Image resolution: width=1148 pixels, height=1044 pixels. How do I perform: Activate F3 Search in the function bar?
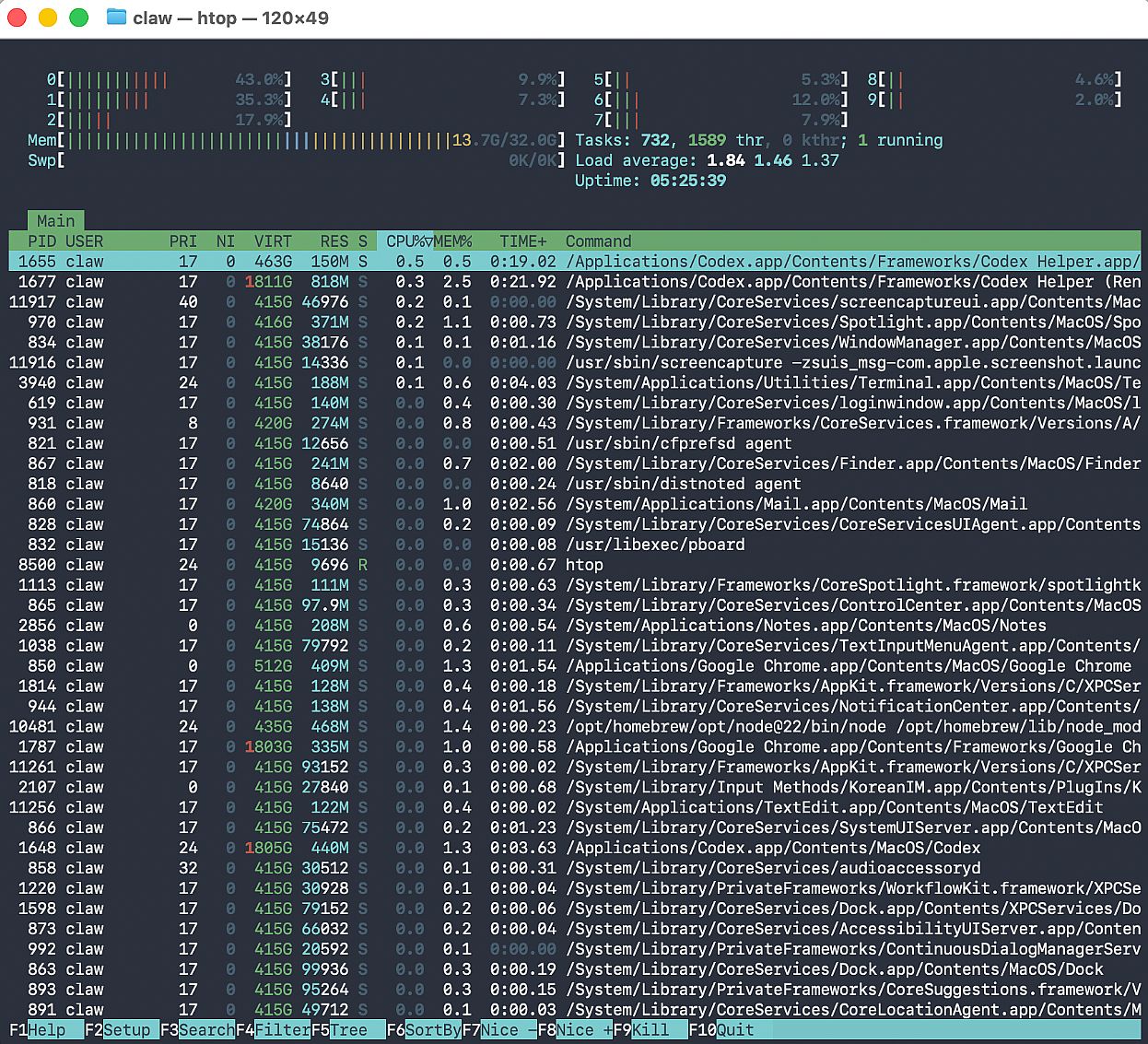coord(197,1030)
